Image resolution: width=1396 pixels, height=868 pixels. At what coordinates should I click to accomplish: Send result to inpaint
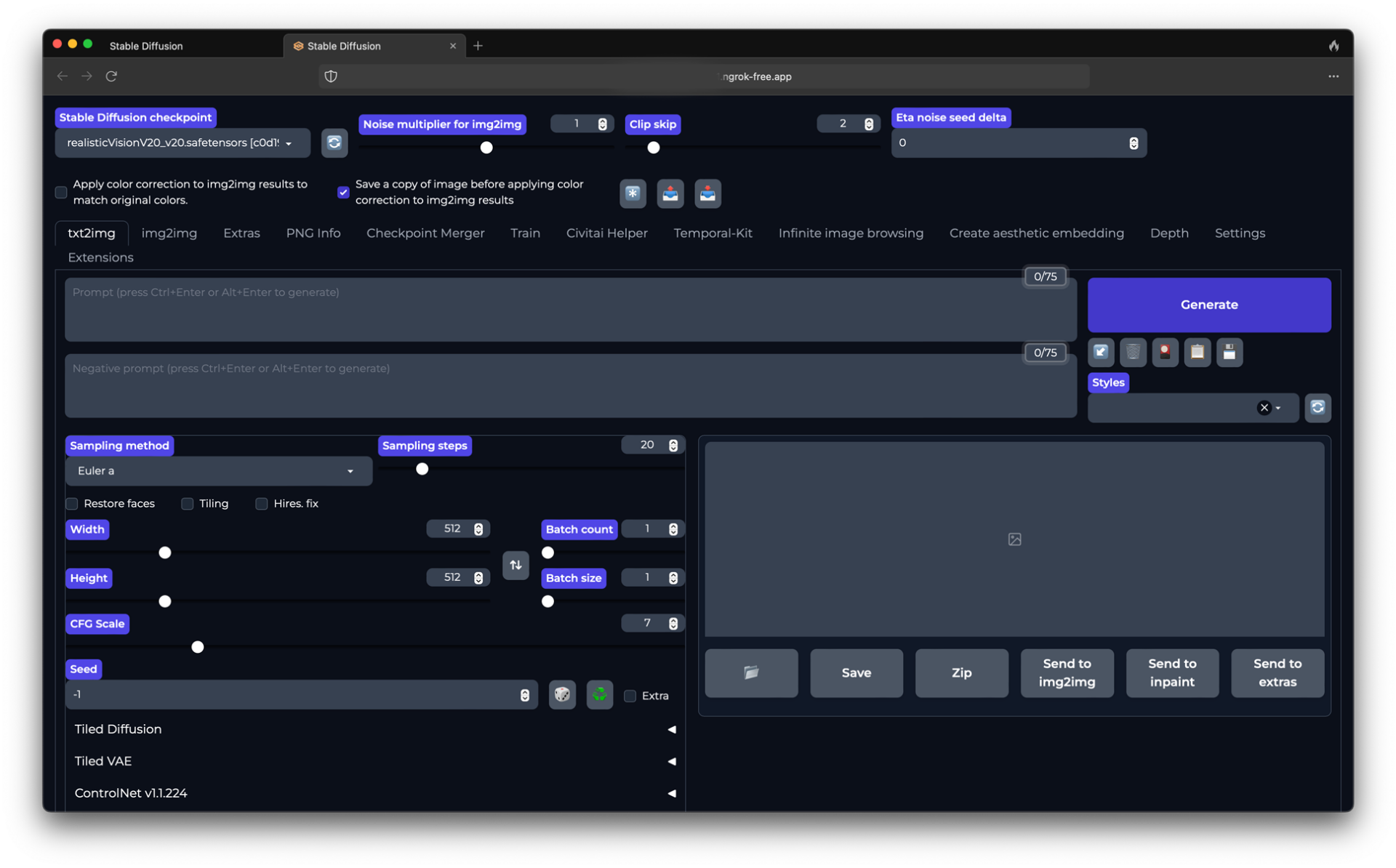point(1172,672)
